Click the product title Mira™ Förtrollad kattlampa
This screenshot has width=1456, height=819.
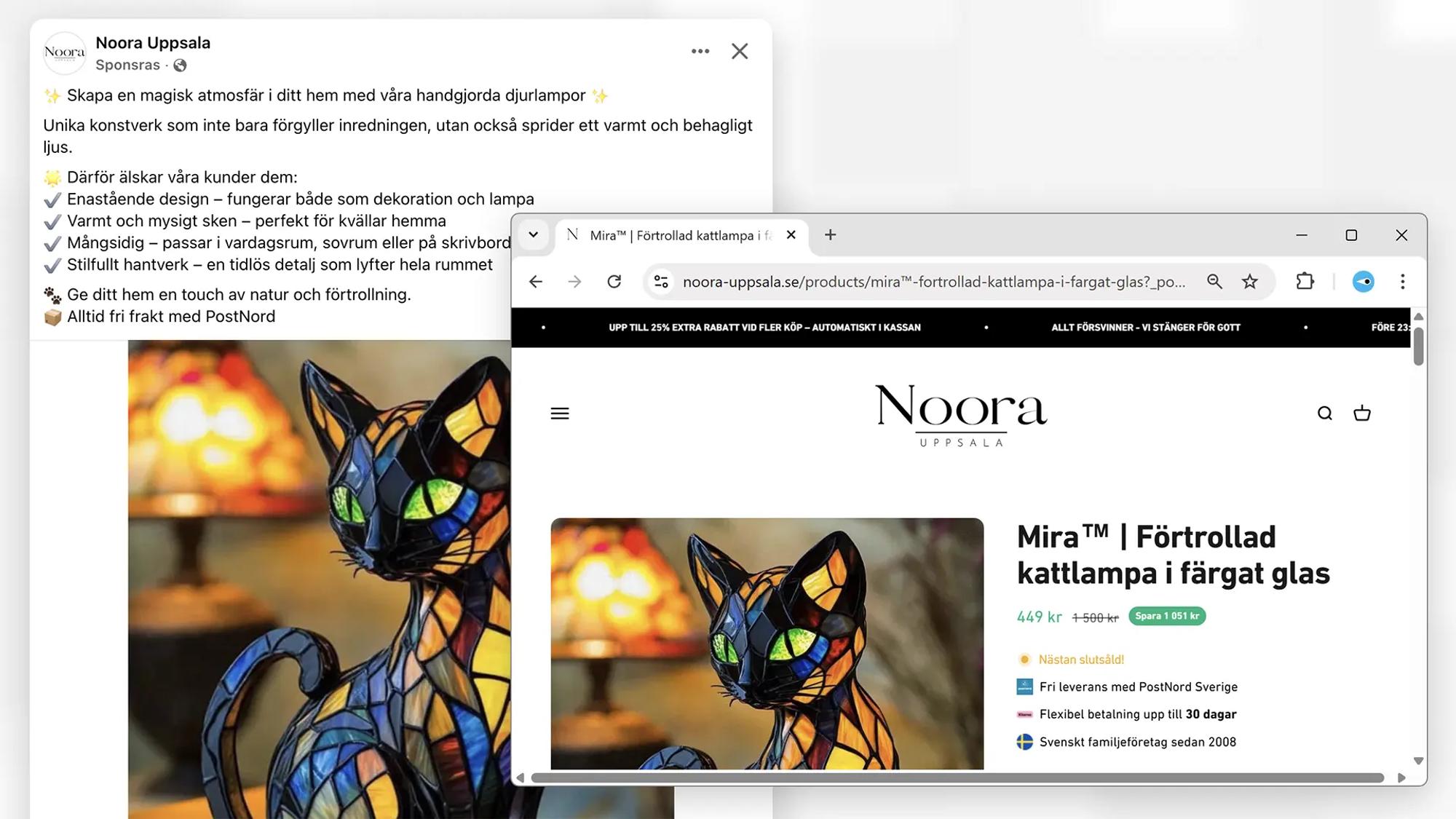(1173, 555)
